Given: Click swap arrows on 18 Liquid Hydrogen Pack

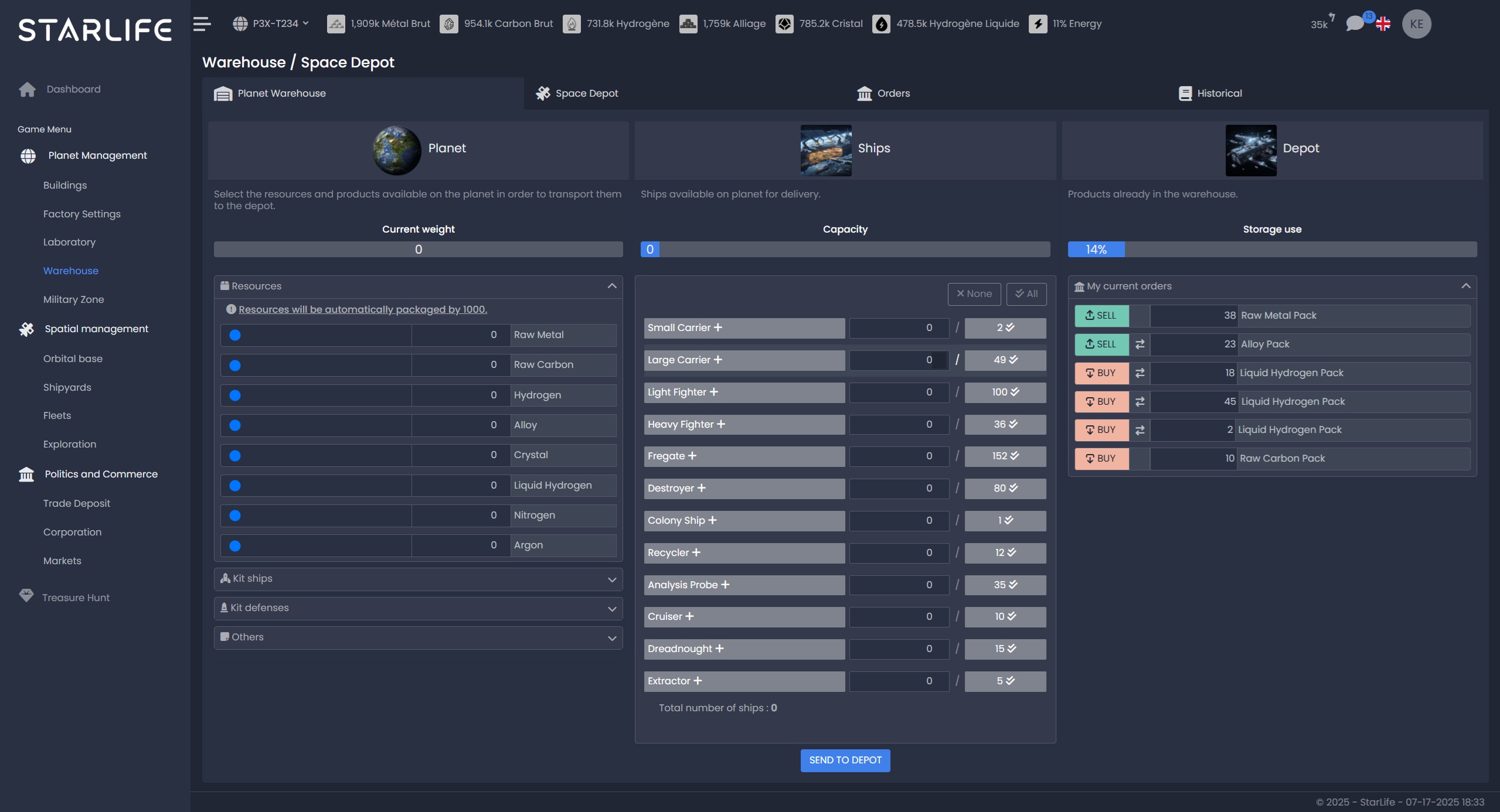Looking at the screenshot, I should (x=1140, y=373).
